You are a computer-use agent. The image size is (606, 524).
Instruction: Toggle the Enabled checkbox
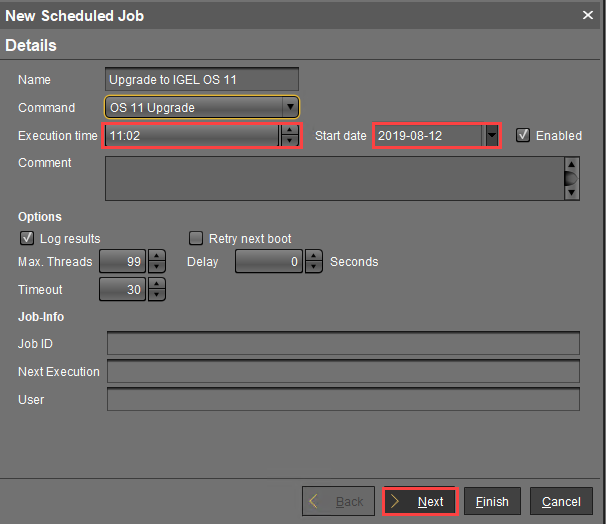pyautogui.click(x=523, y=135)
